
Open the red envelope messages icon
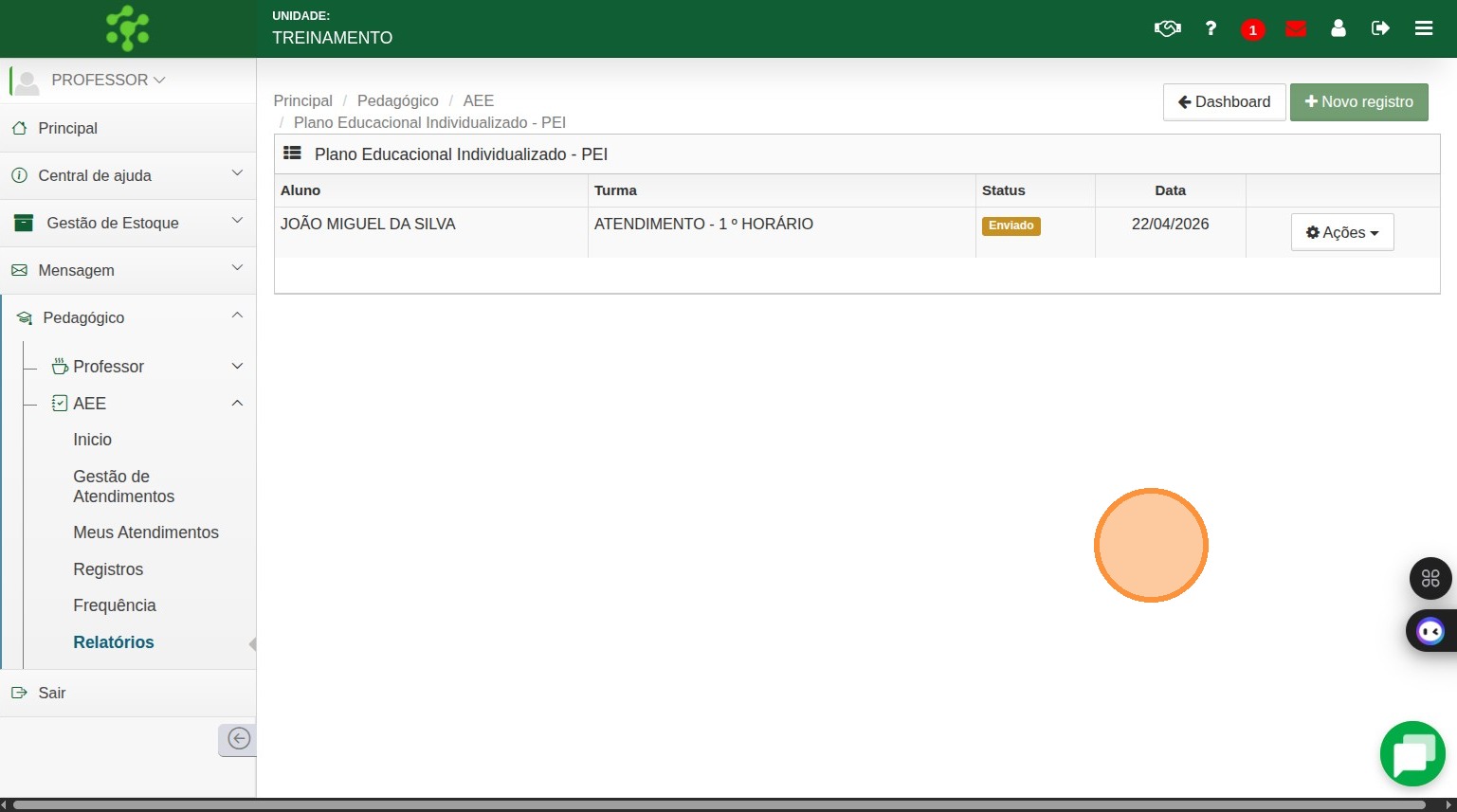point(1296,28)
